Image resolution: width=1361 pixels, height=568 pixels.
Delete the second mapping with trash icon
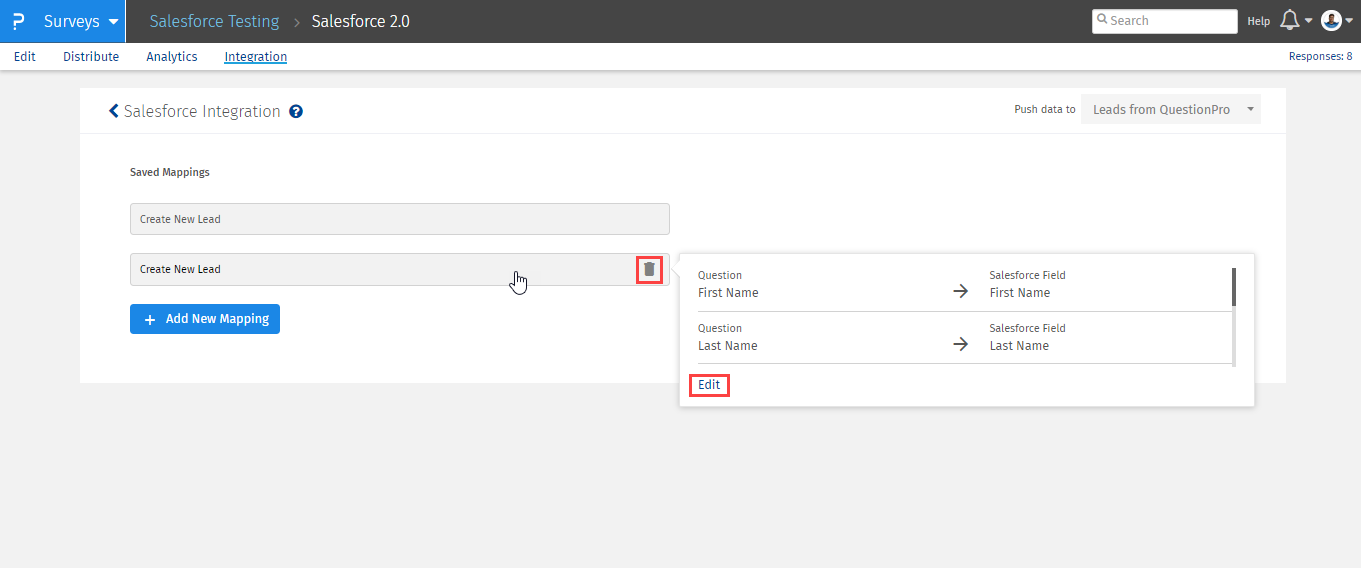point(649,269)
